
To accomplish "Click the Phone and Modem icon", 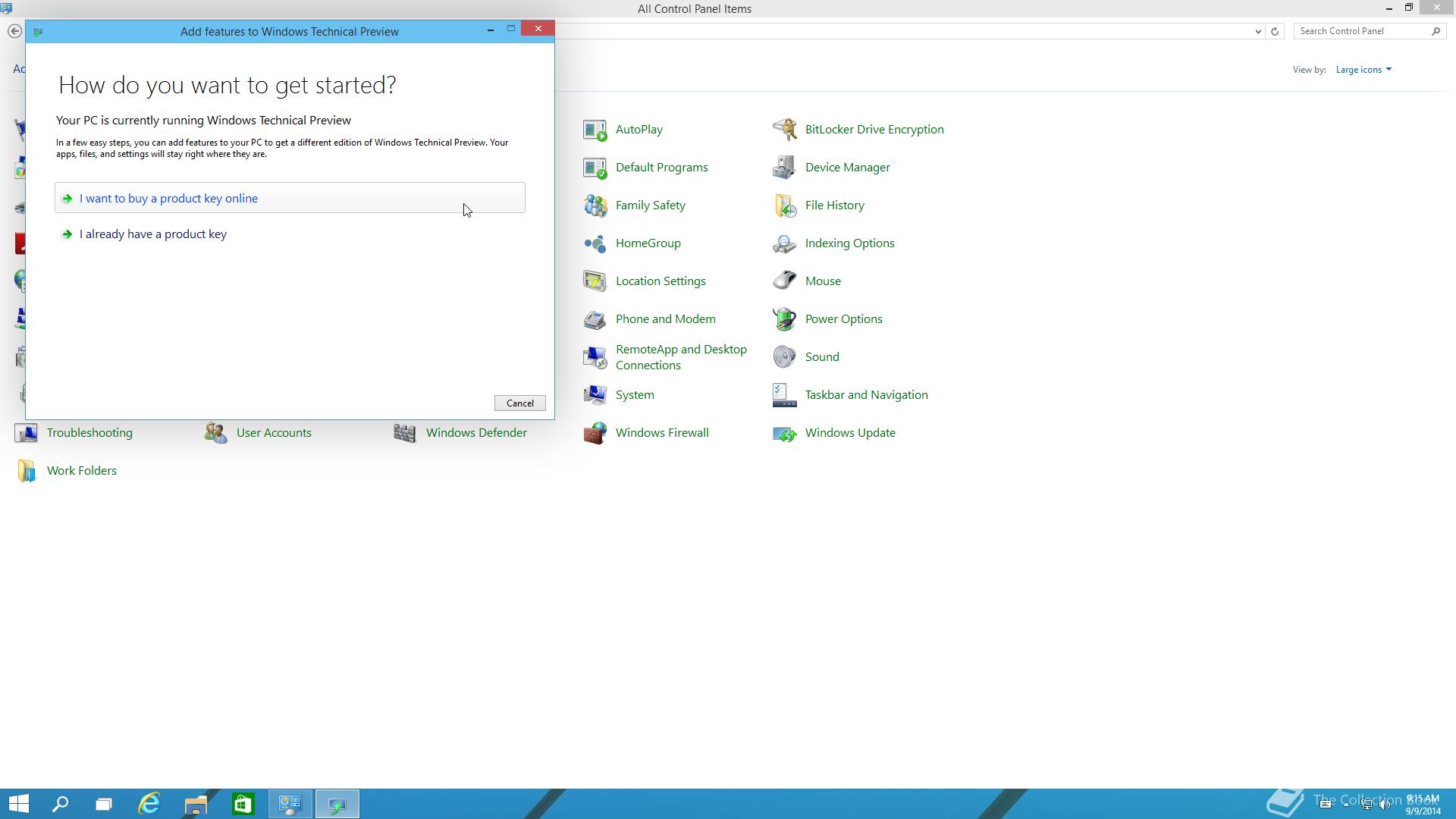I will pos(595,319).
